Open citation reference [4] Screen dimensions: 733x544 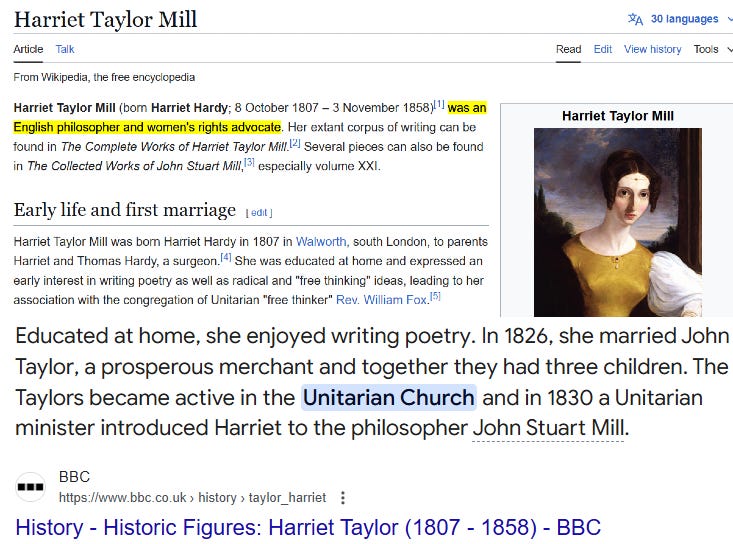(226, 257)
